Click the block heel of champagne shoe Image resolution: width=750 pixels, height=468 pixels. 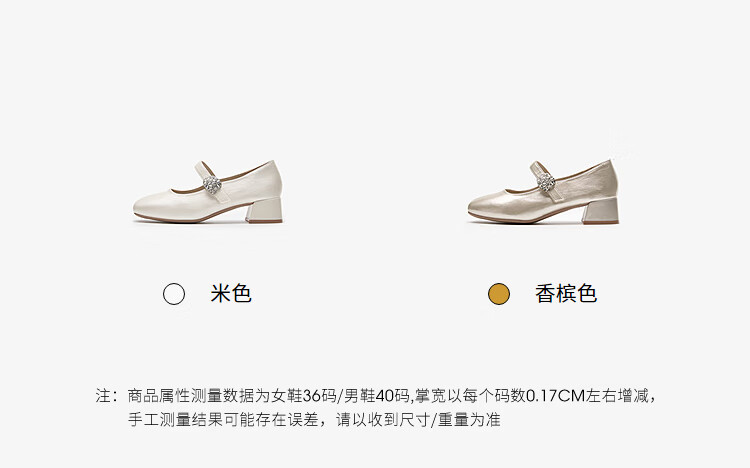point(601,211)
